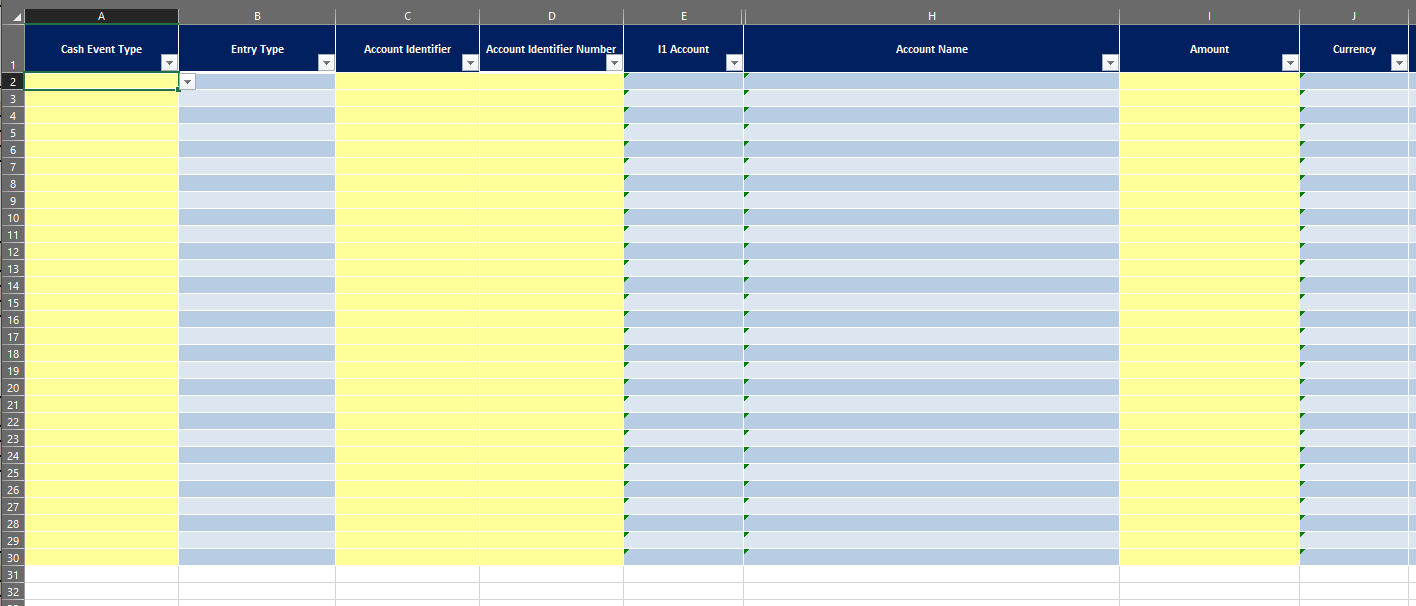This screenshot has width=1416, height=606.
Task: Select column I header
Action: coord(1209,17)
